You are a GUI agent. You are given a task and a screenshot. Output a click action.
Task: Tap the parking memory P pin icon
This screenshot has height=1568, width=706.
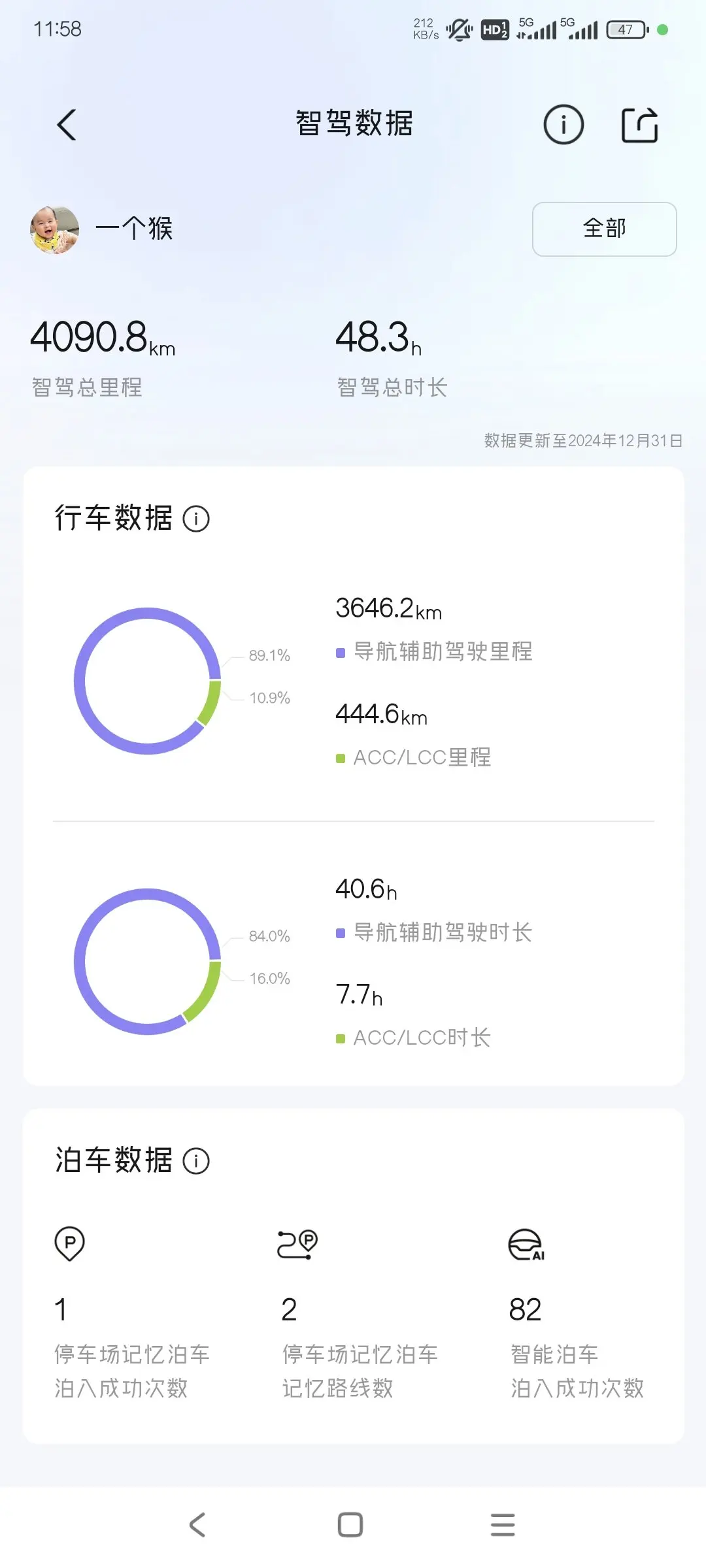click(70, 1243)
